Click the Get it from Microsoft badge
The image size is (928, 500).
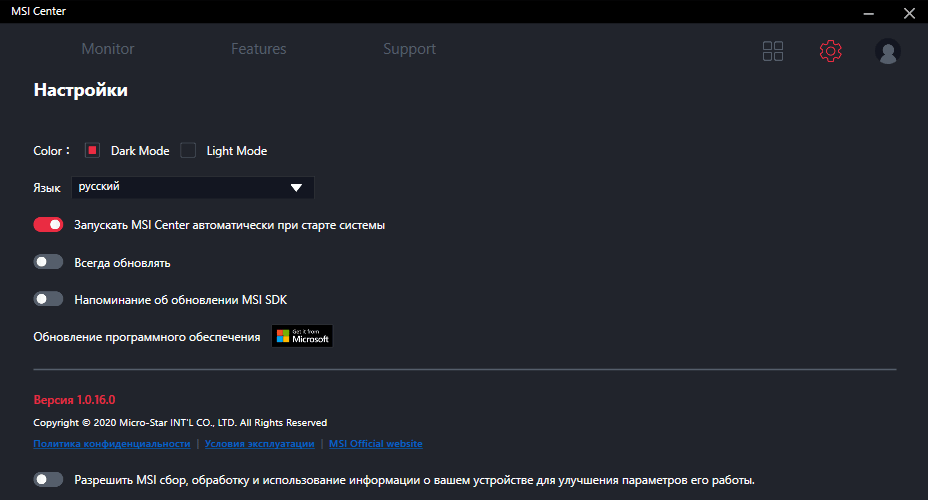(302, 336)
